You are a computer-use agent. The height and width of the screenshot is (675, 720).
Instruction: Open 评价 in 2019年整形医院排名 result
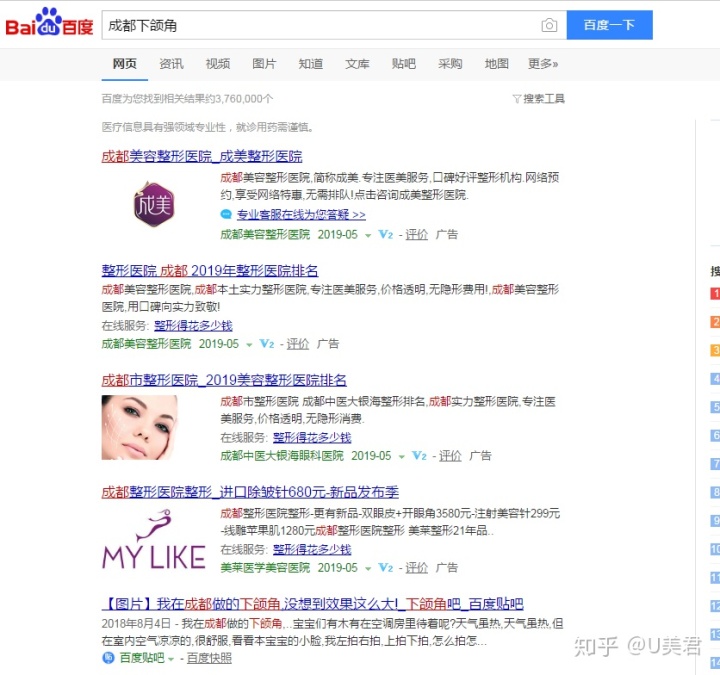coord(298,344)
